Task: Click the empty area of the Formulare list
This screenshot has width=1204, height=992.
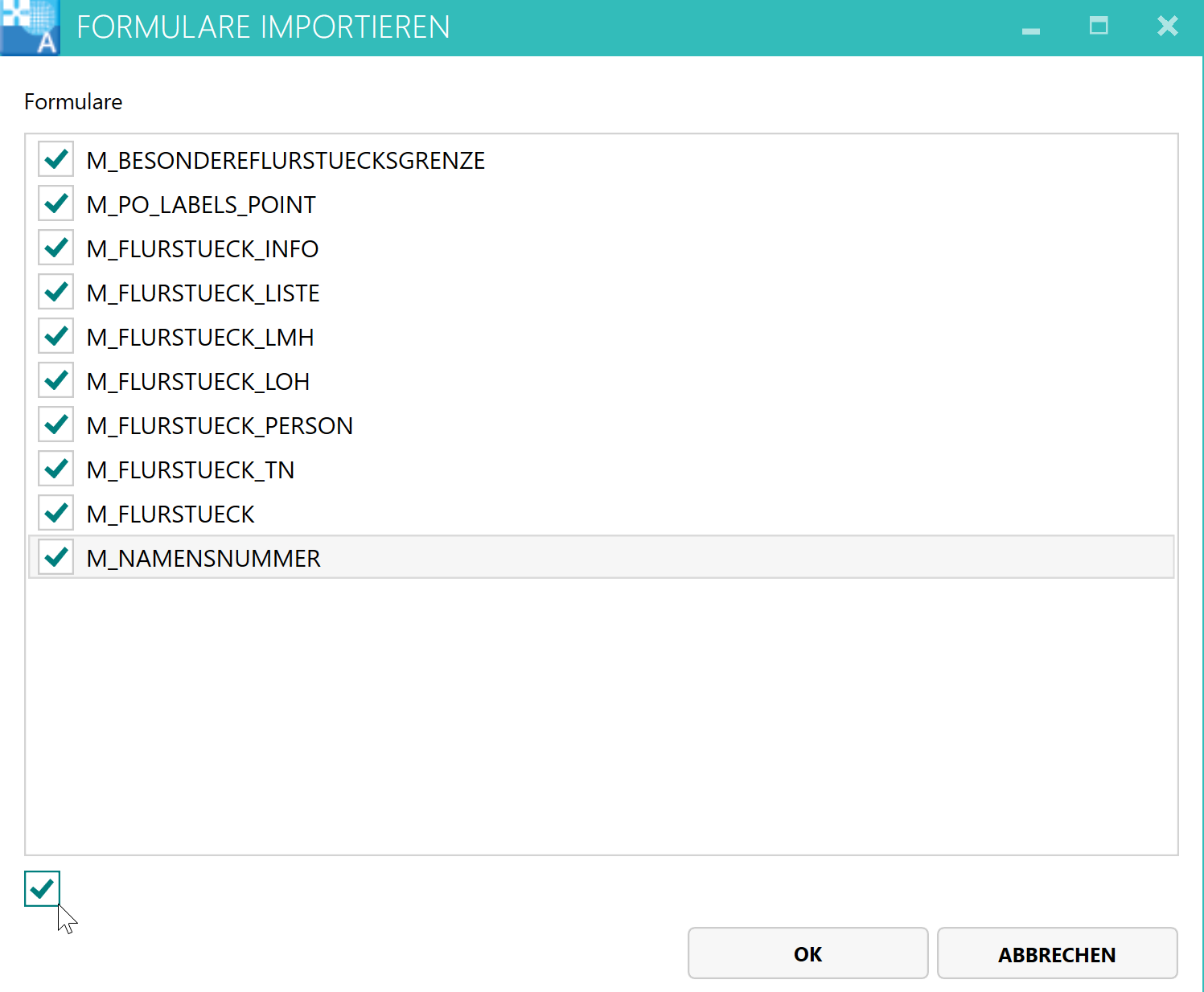Action: click(x=601, y=715)
